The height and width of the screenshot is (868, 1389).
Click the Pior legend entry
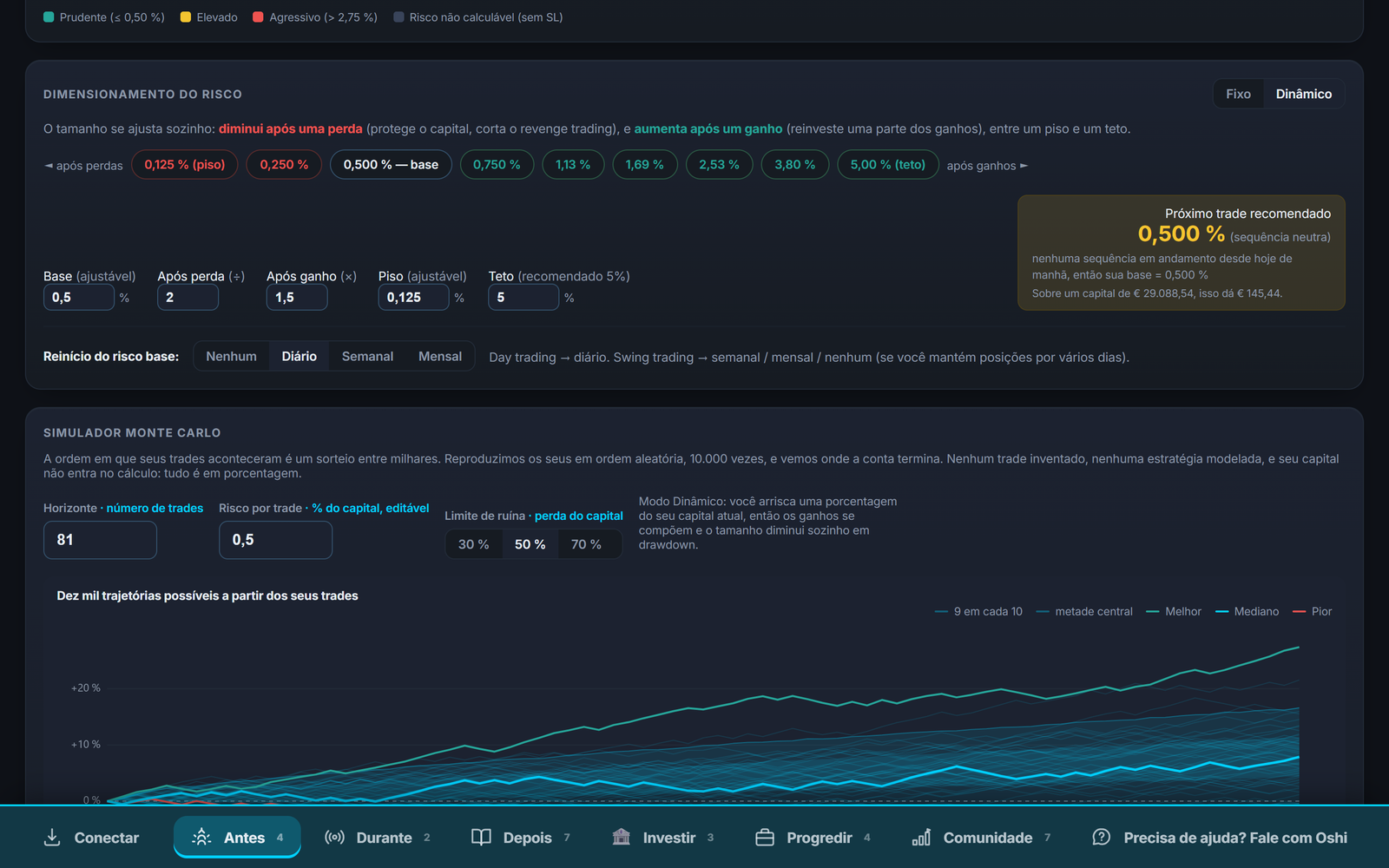[1312, 612]
